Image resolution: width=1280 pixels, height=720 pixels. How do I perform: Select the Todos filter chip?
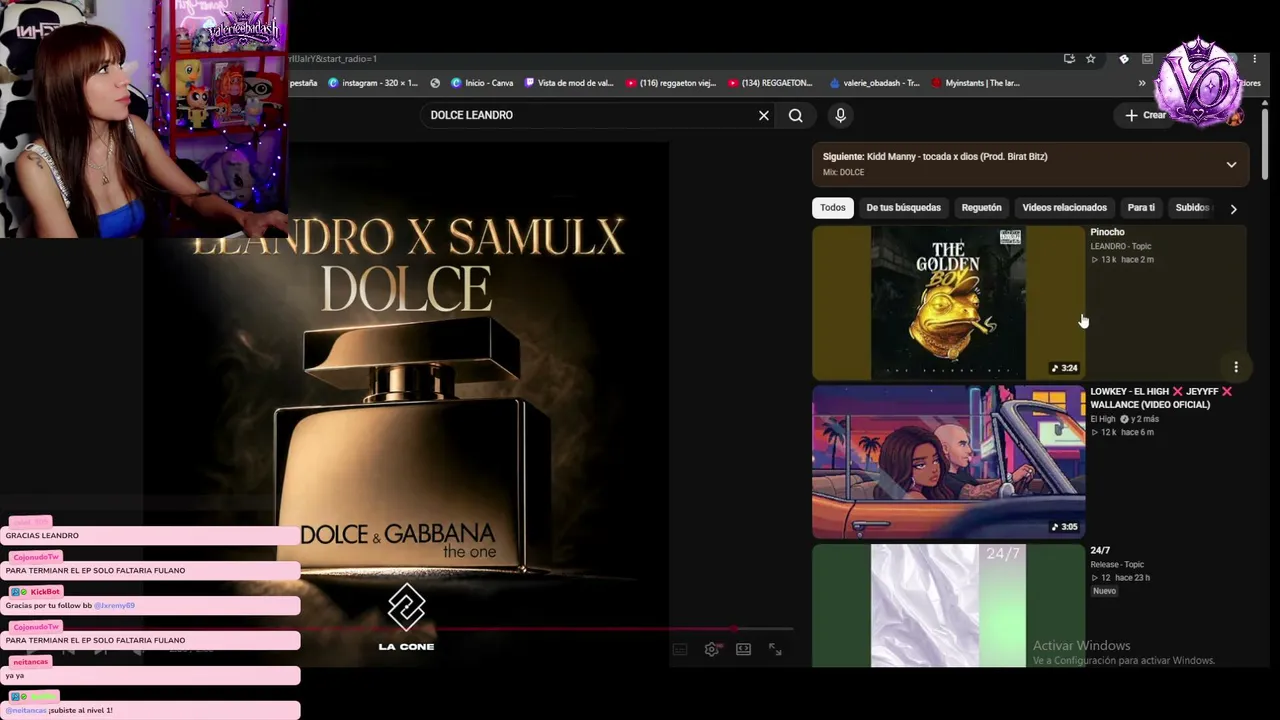click(833, 208)
